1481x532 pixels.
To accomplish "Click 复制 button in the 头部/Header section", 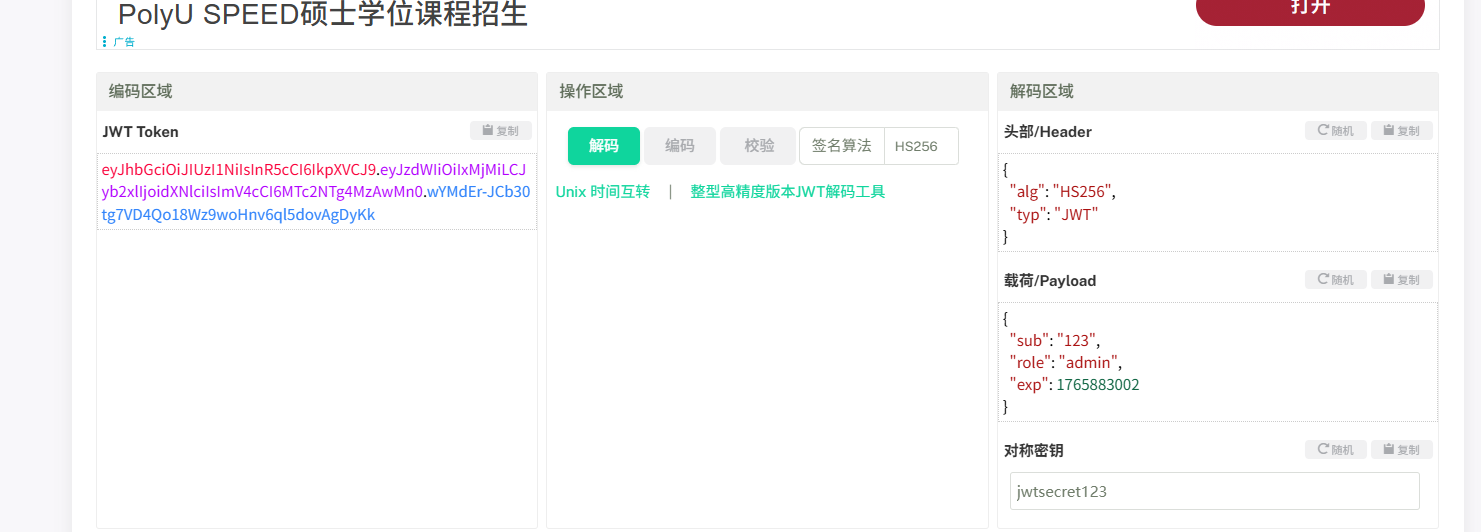I will [1401, 131].
